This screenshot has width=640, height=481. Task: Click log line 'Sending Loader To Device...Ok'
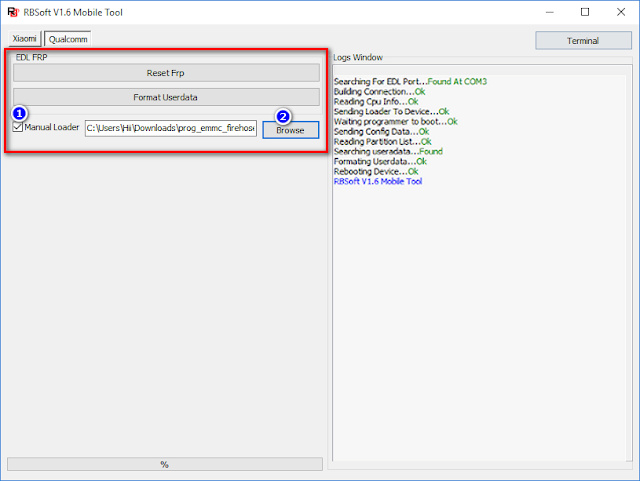click(391, 111)
